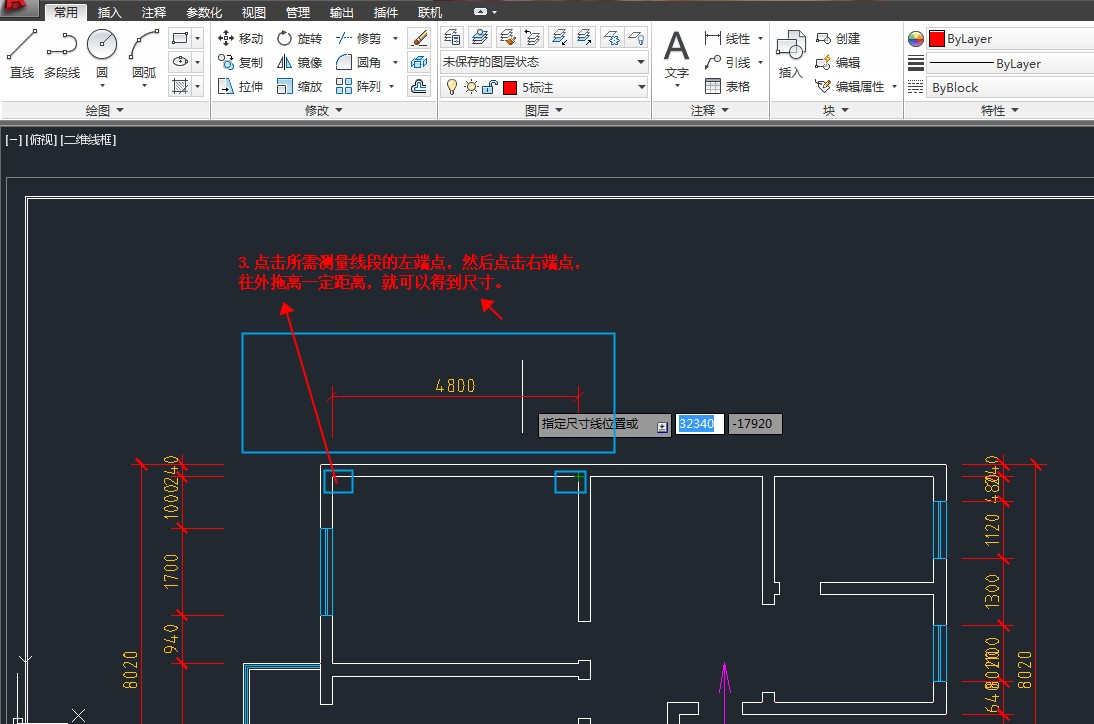Image resolution: width=1094 pixels, height=724 pixels.
Task: Expand the 绘图 panel
Action: 105,110
